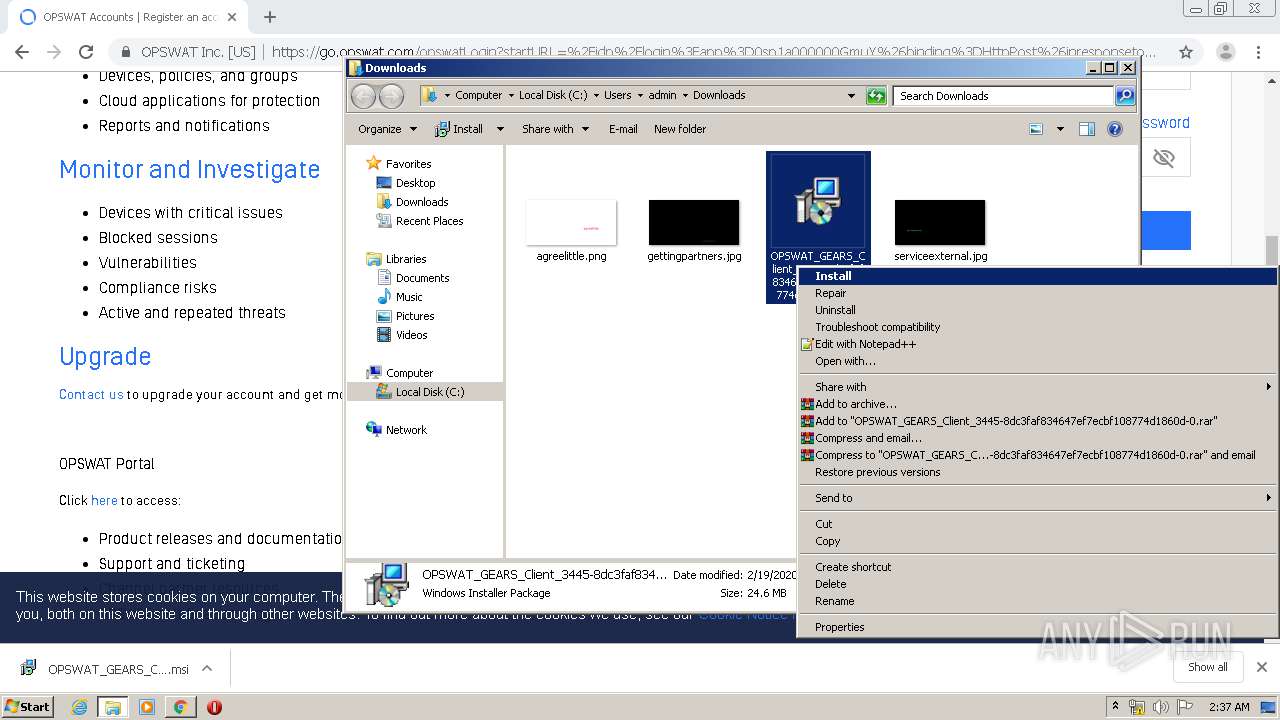Reload the Chrome page
The height and width of the screenshot is (720, 1280).
coord(86,52)
